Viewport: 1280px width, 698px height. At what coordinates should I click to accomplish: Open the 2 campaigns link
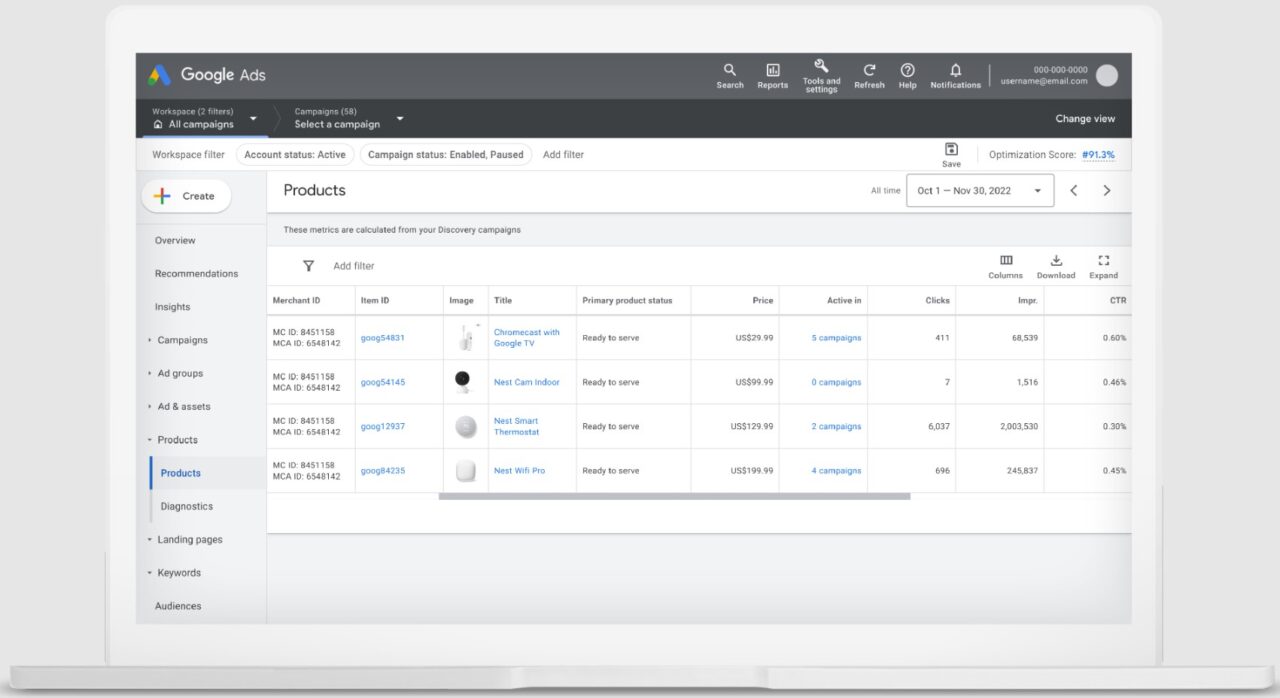click(x=836, y=427)
